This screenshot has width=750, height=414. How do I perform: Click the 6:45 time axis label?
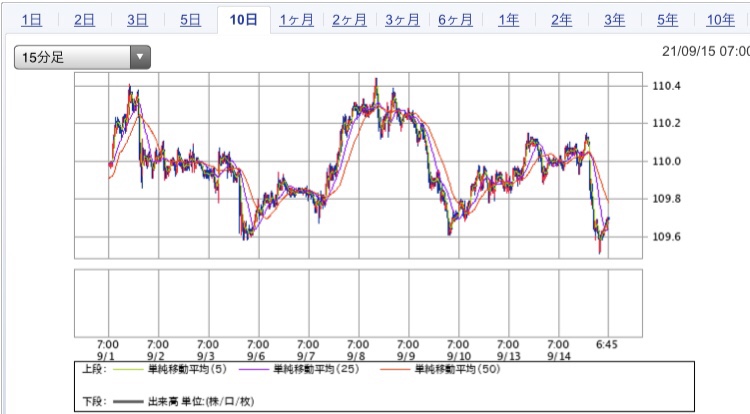(607, 345)
